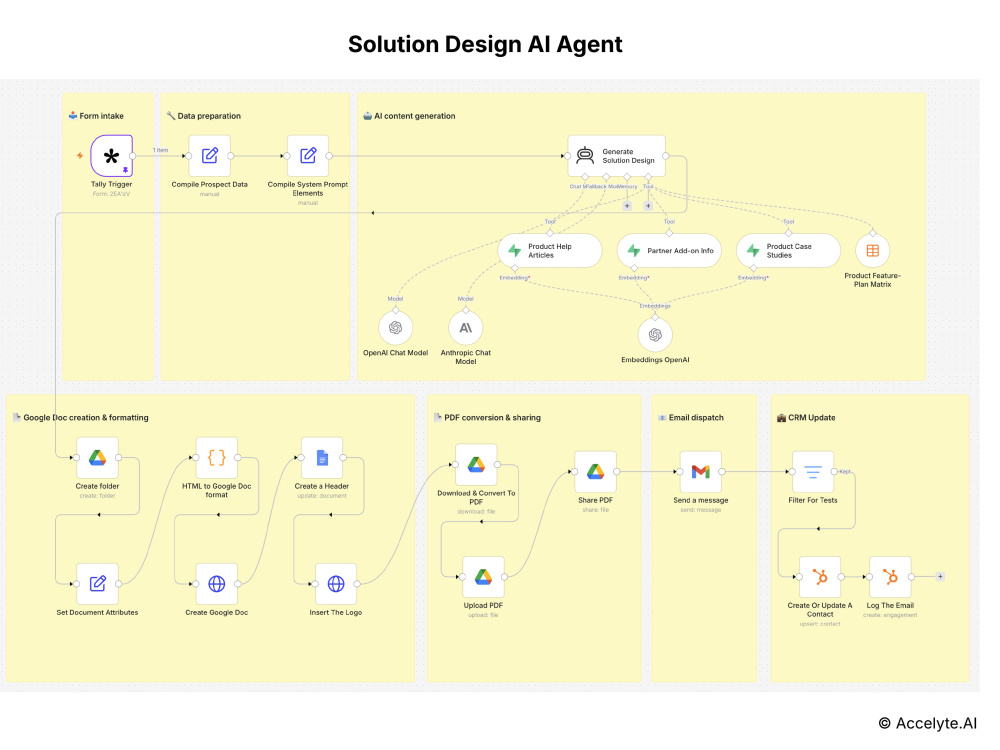
Task: Open the OpenAI Chat Model node
Action: point(395,328)
